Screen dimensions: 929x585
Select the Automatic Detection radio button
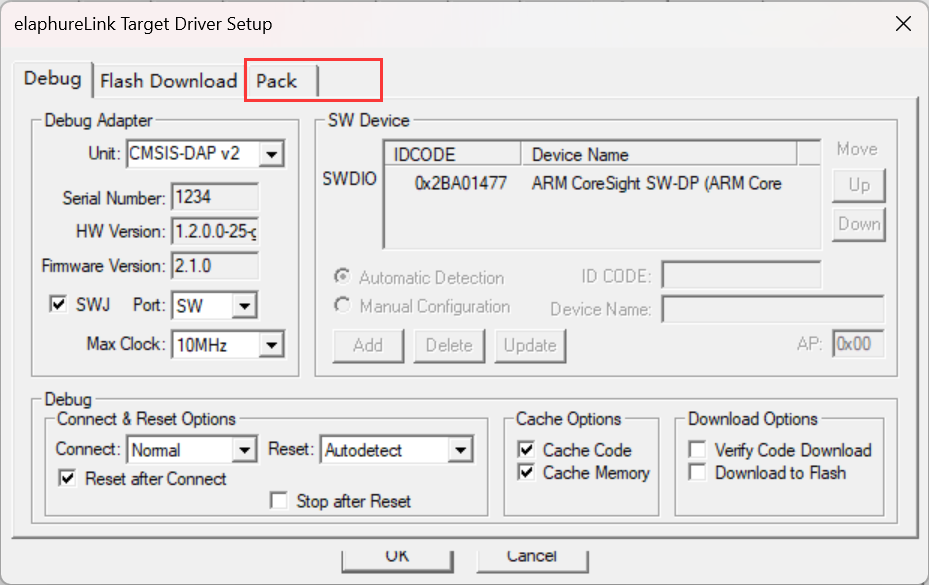click(342, 277)
